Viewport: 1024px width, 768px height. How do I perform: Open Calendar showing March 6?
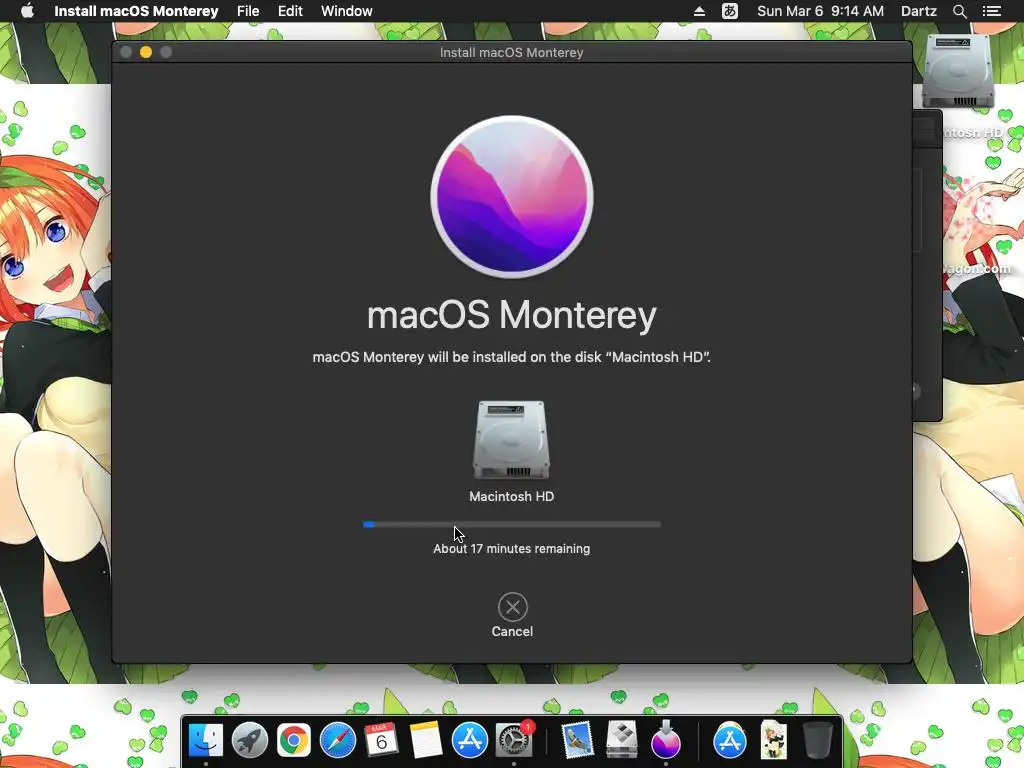(381, 741)
